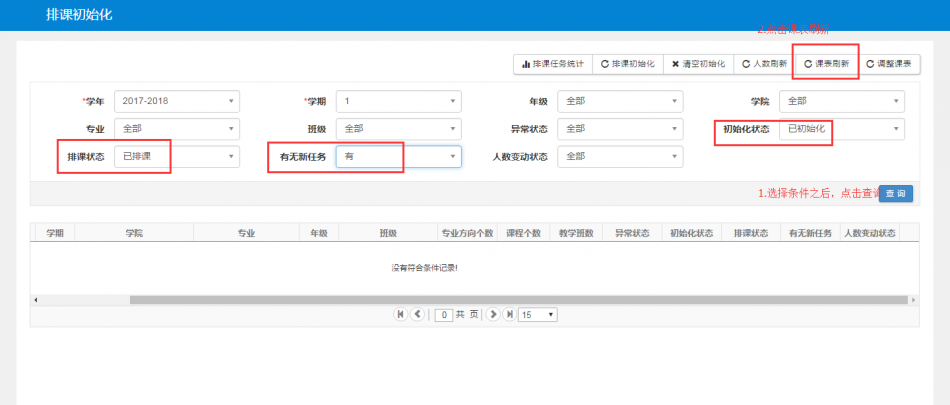The image size is (950, 405).
Task: Expand the 有无新任务 dropdown
Action: (x=398, y=157)
